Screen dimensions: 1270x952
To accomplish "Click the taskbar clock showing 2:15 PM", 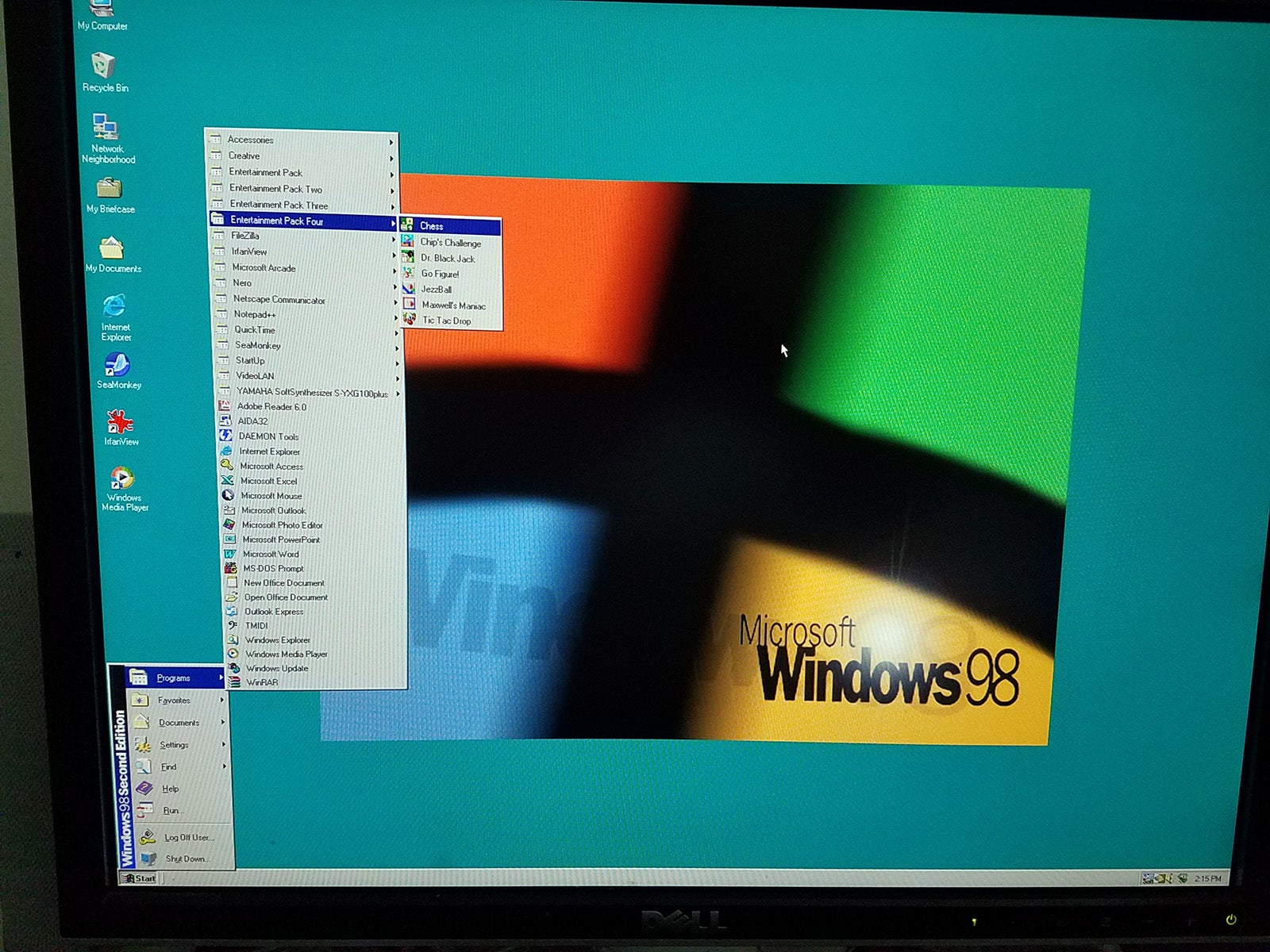I will pyautogui.click(x=1207, y=878).
